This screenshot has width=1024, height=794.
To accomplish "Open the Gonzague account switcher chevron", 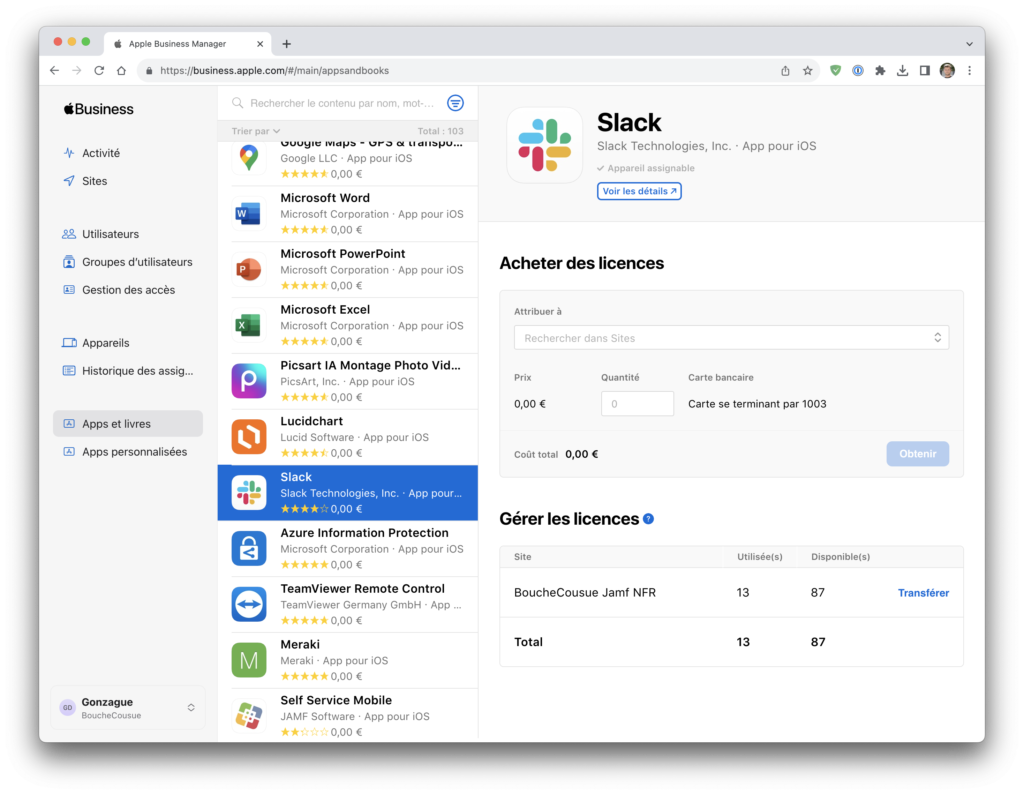I will 190,707.
